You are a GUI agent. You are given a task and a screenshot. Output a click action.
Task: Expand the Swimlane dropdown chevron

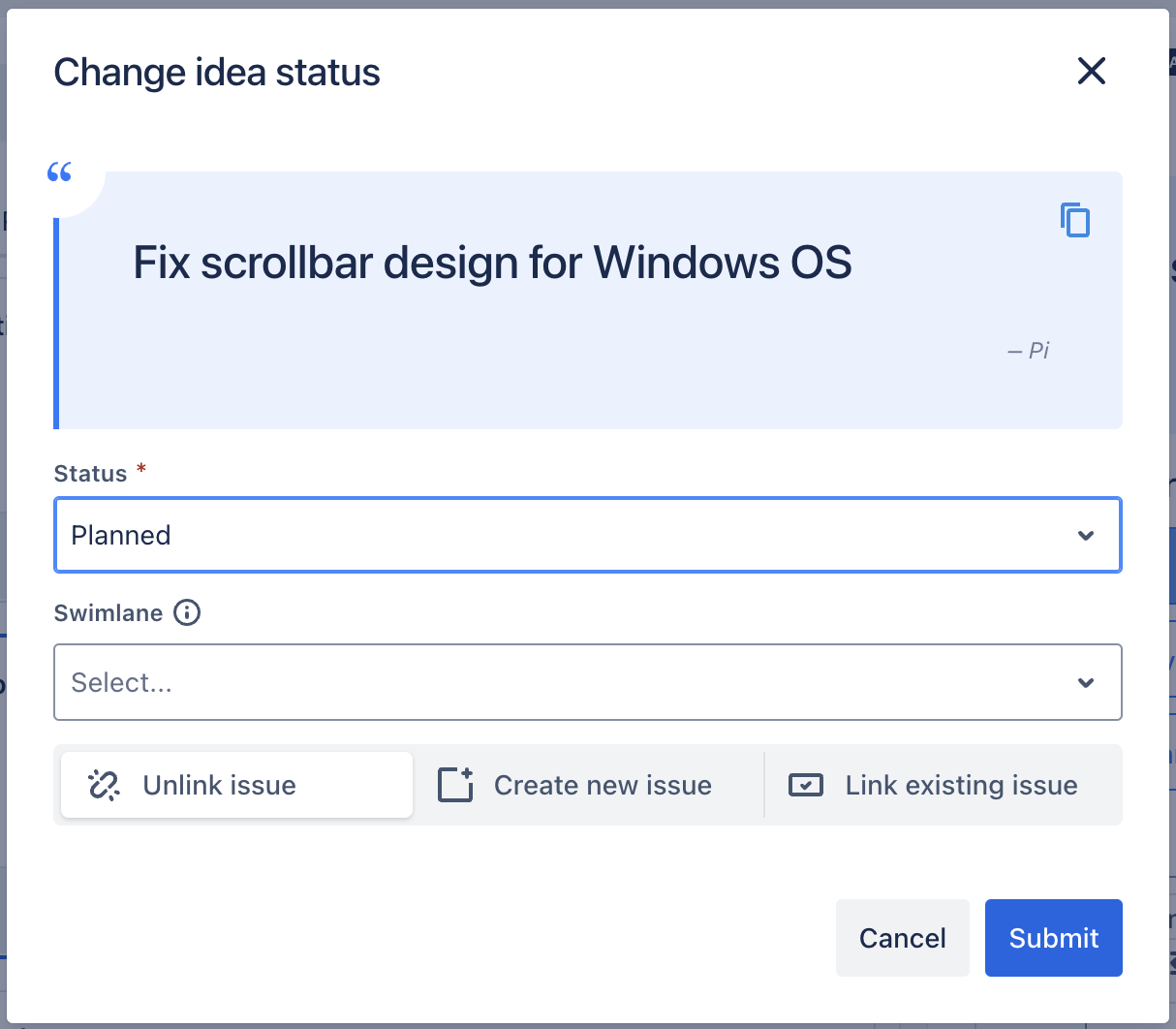1086,683
